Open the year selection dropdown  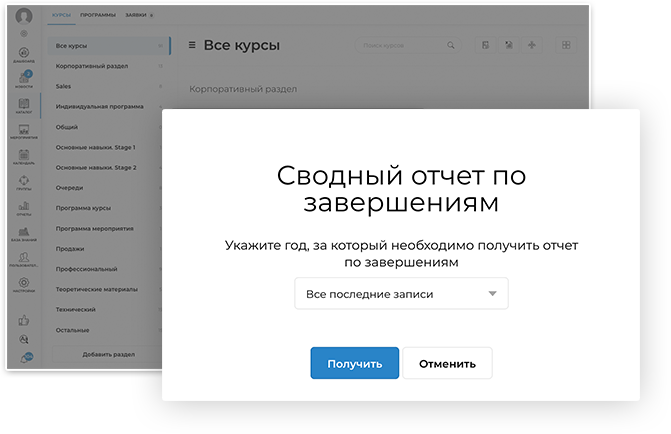tap(401, 294)
